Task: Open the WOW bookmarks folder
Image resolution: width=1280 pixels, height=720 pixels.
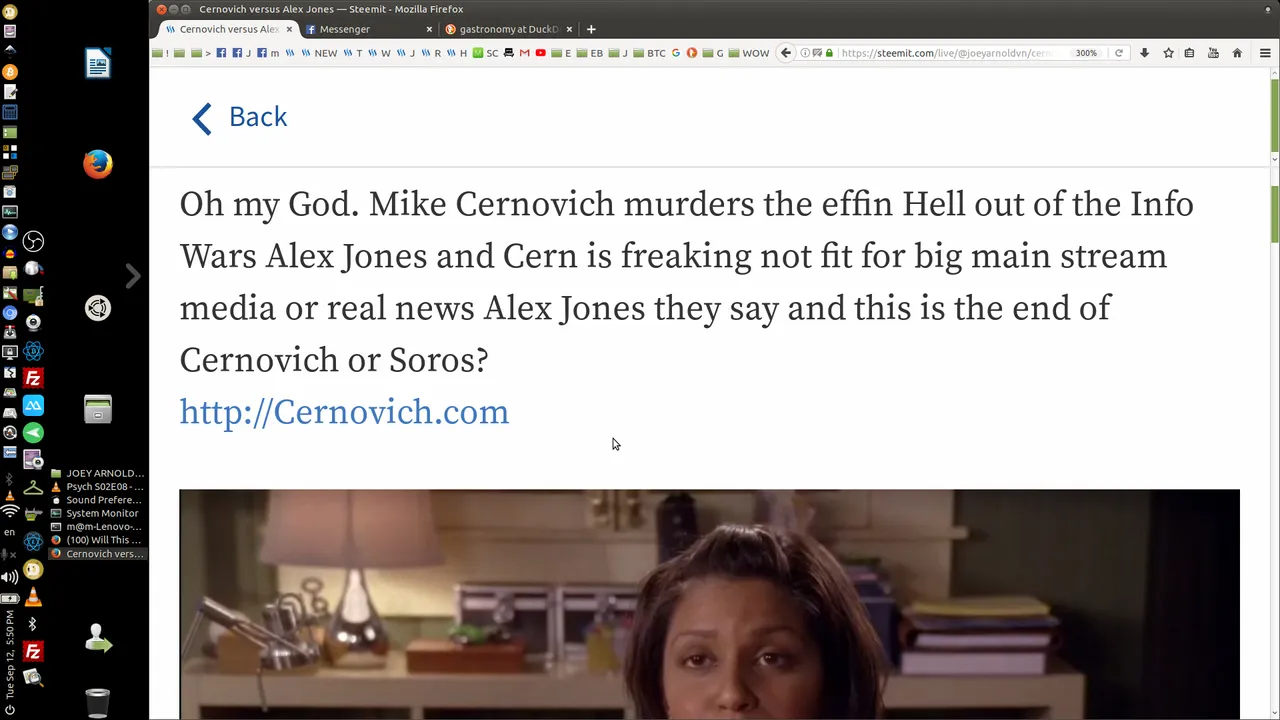Action: (748, 53)
